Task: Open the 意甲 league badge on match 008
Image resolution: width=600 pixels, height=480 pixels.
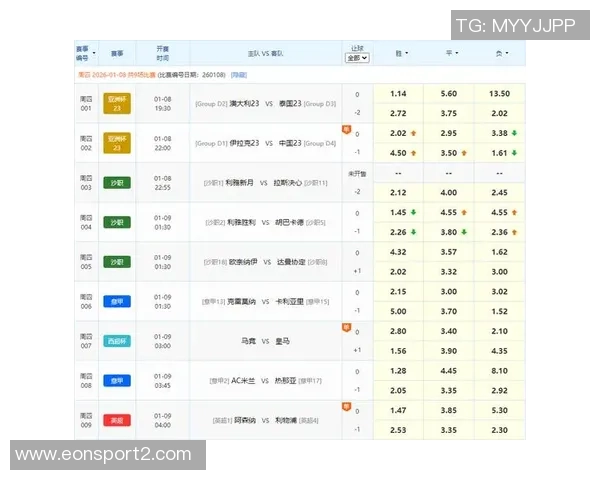Action: 117,381
